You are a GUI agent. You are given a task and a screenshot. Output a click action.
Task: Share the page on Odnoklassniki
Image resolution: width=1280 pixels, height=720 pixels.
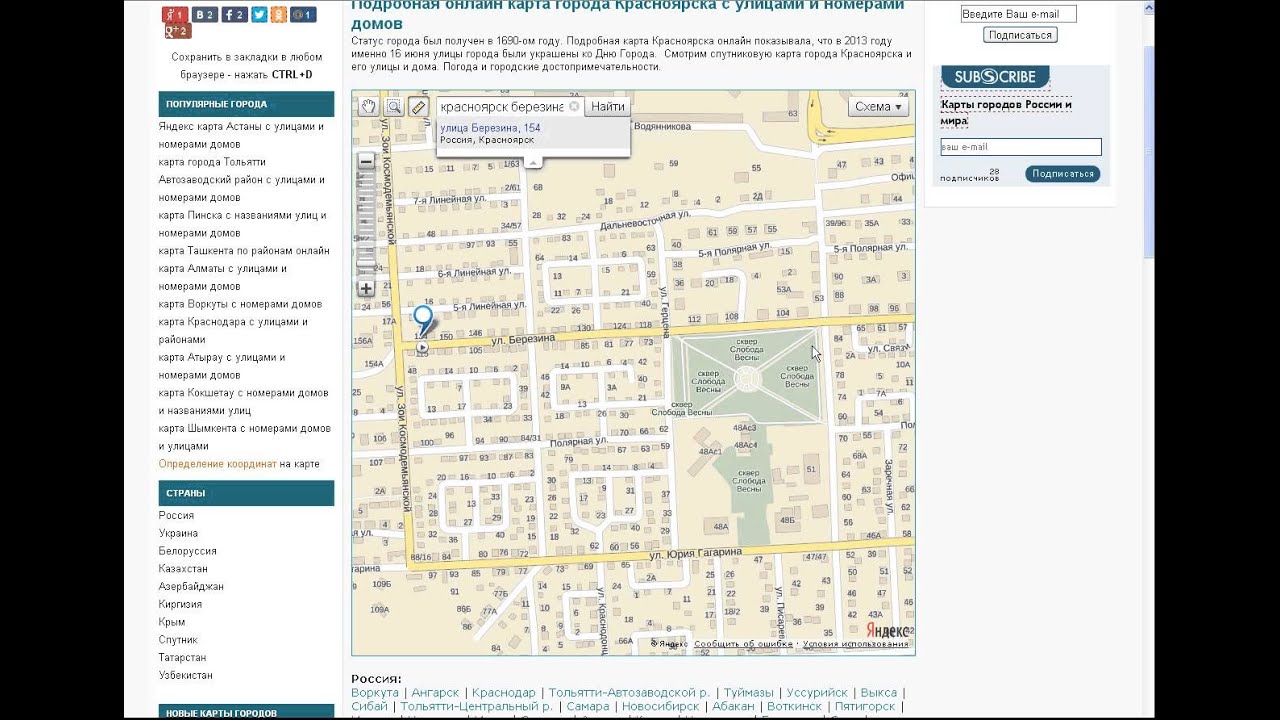279,14
